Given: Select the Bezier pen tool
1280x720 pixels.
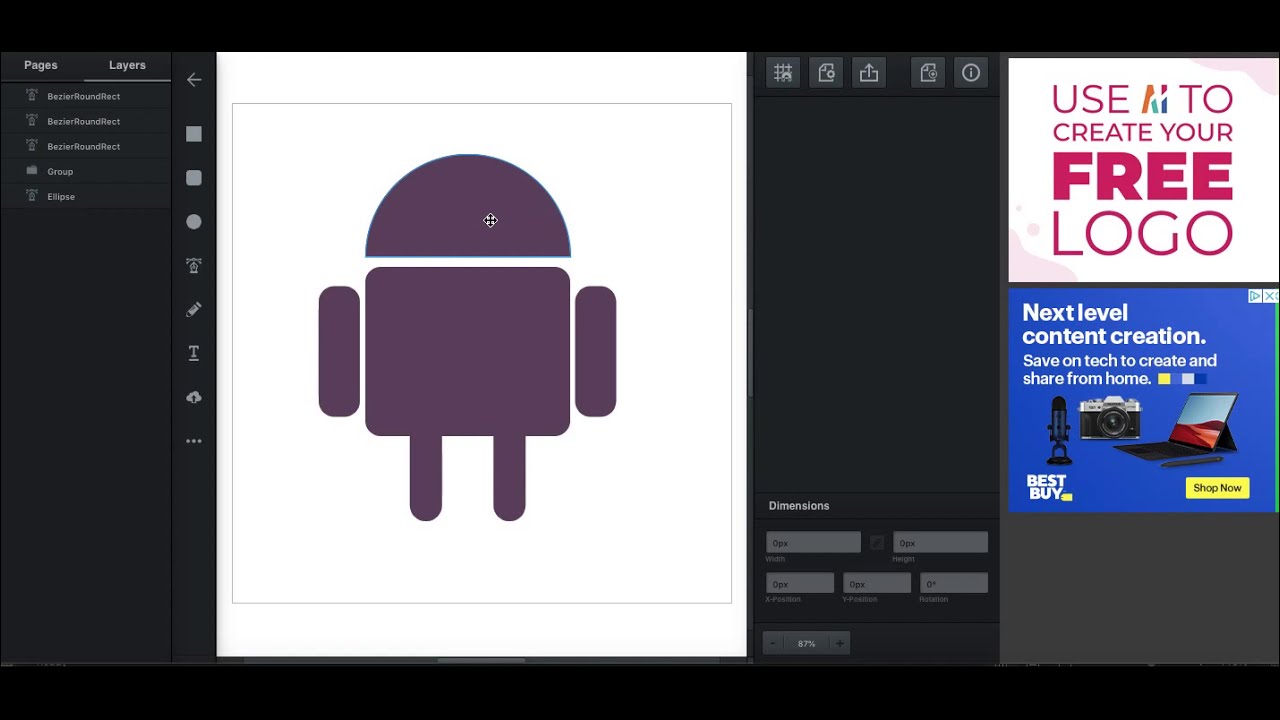Looking at the screenshot, I should [194, 266].
